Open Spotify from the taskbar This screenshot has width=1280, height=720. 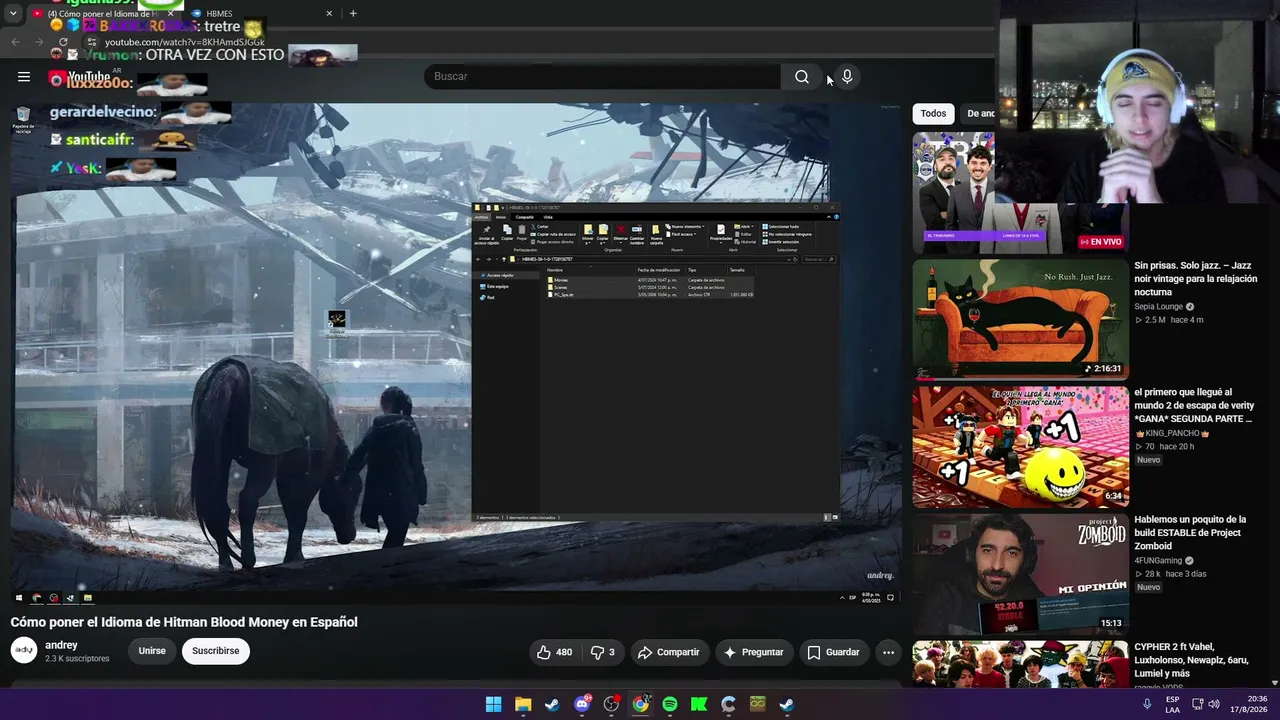pyautogui.click(x=670, y=704)
